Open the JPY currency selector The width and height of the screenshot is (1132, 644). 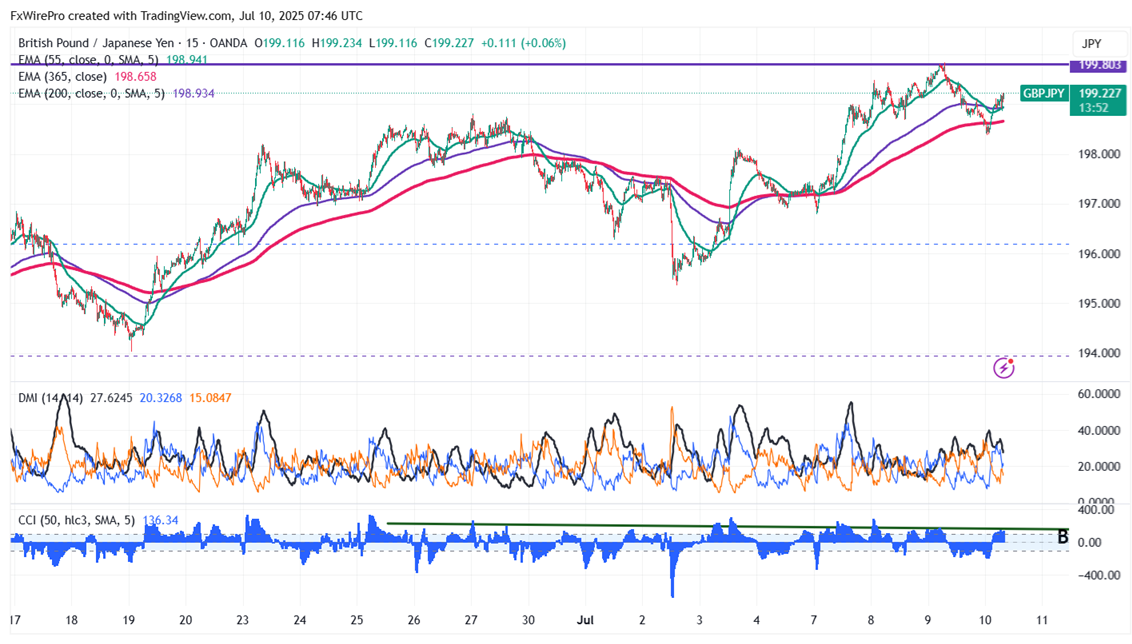(1092, 44)
